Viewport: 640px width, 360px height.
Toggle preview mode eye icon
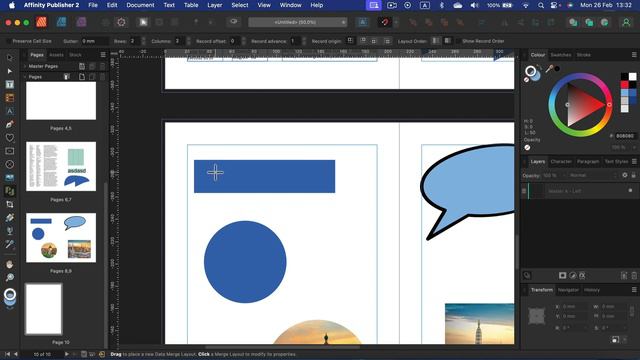(234, 22)
